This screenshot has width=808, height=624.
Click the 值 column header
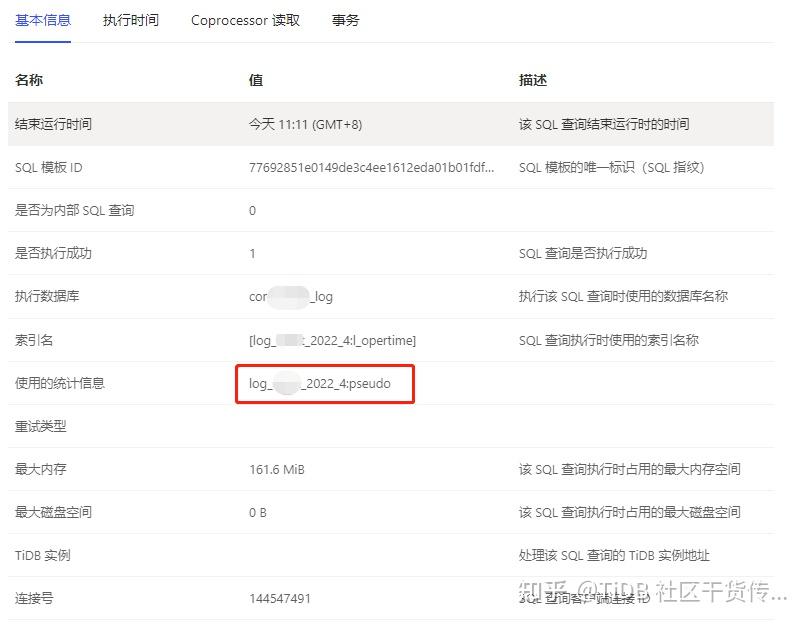point(256,80)
